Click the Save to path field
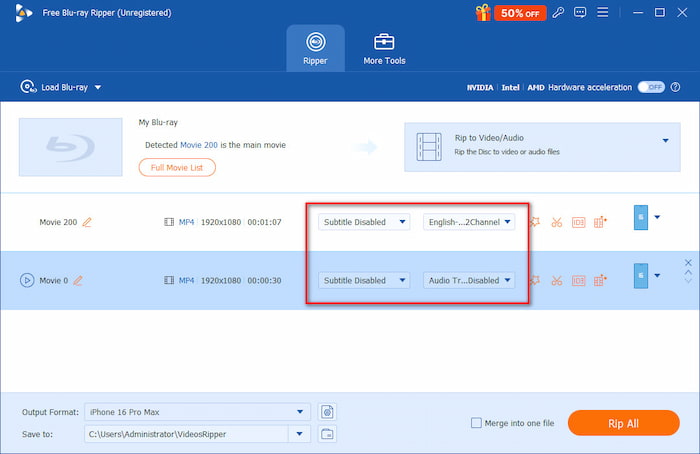 pos(186,434)
